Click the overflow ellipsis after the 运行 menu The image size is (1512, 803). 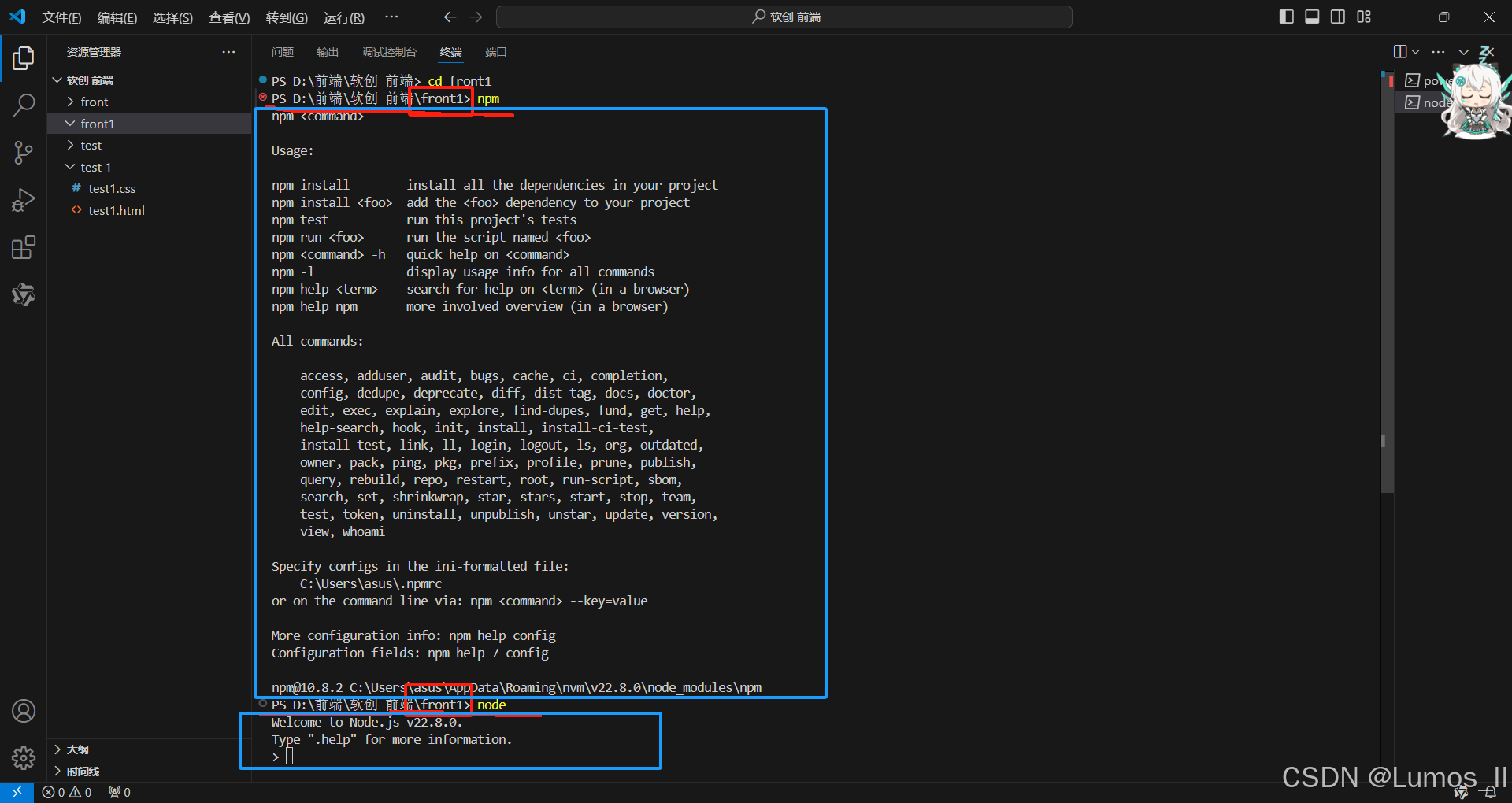coord(391,17)
